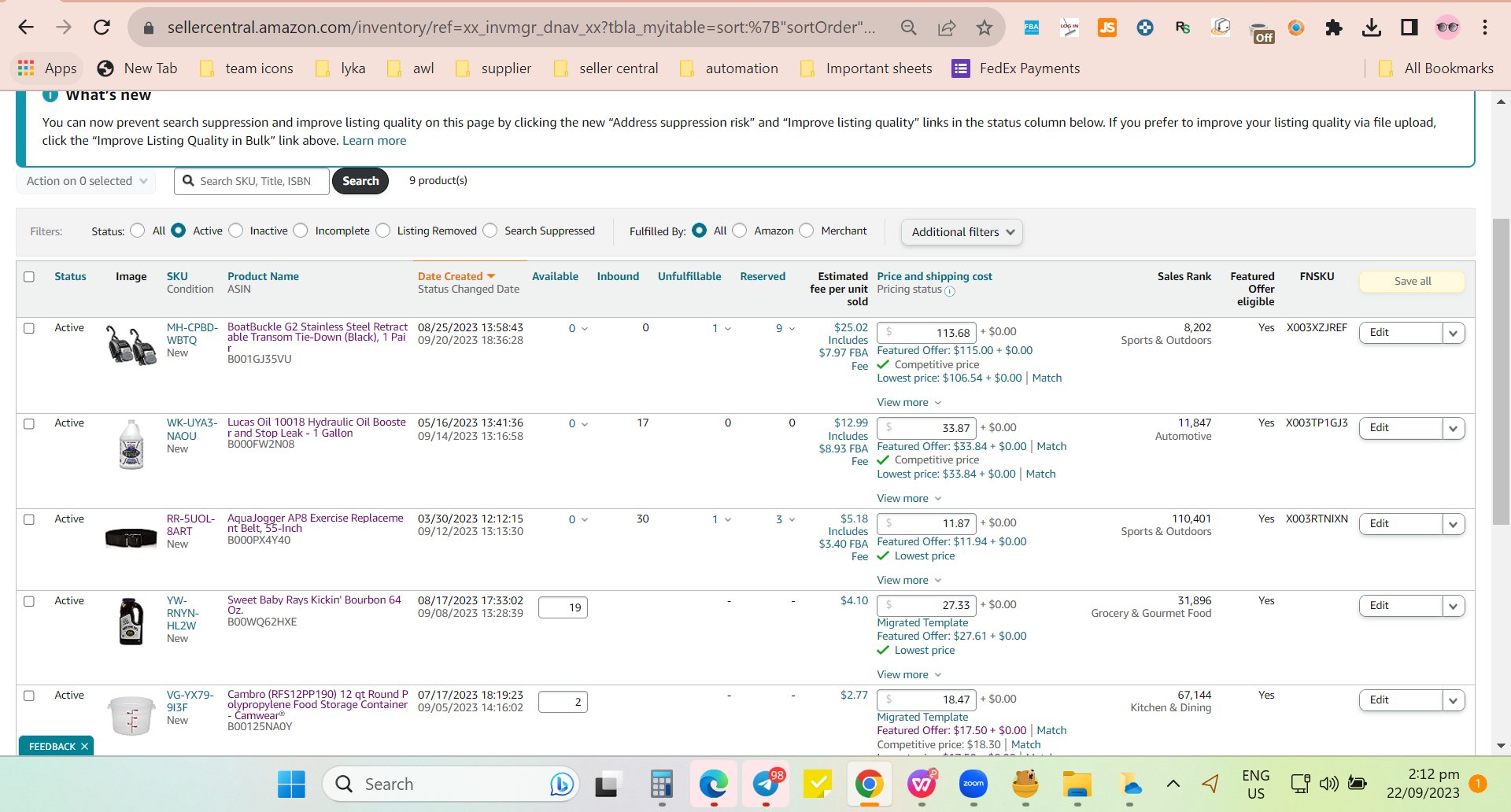Open Microsoft Edge from the taskbar
The image size is (1511, 812).
point(714,784)
